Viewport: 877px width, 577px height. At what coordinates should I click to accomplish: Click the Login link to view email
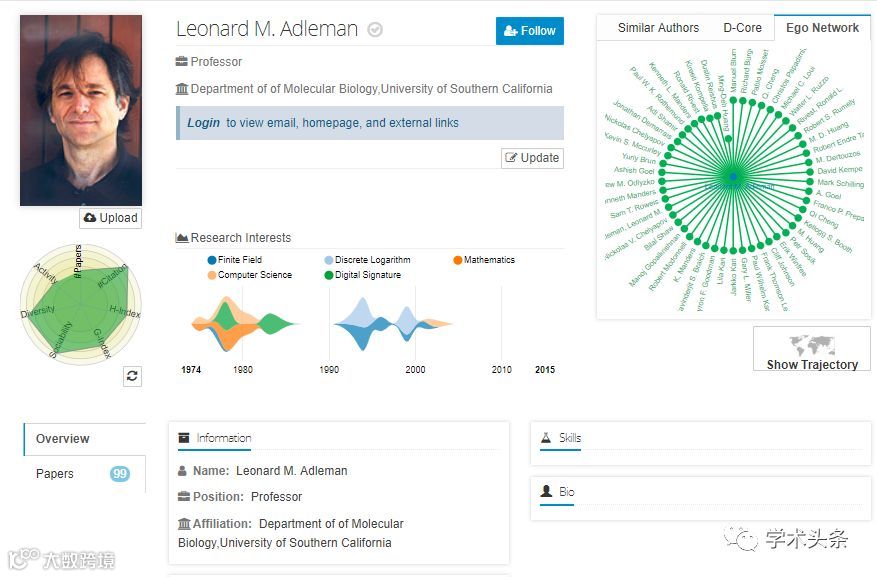coord(203,123)
